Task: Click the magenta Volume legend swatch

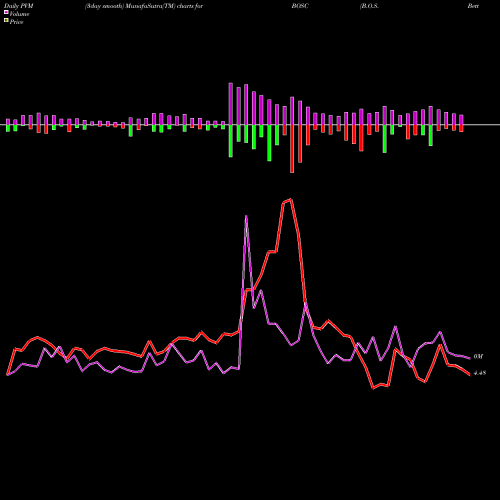Action: 6,12
